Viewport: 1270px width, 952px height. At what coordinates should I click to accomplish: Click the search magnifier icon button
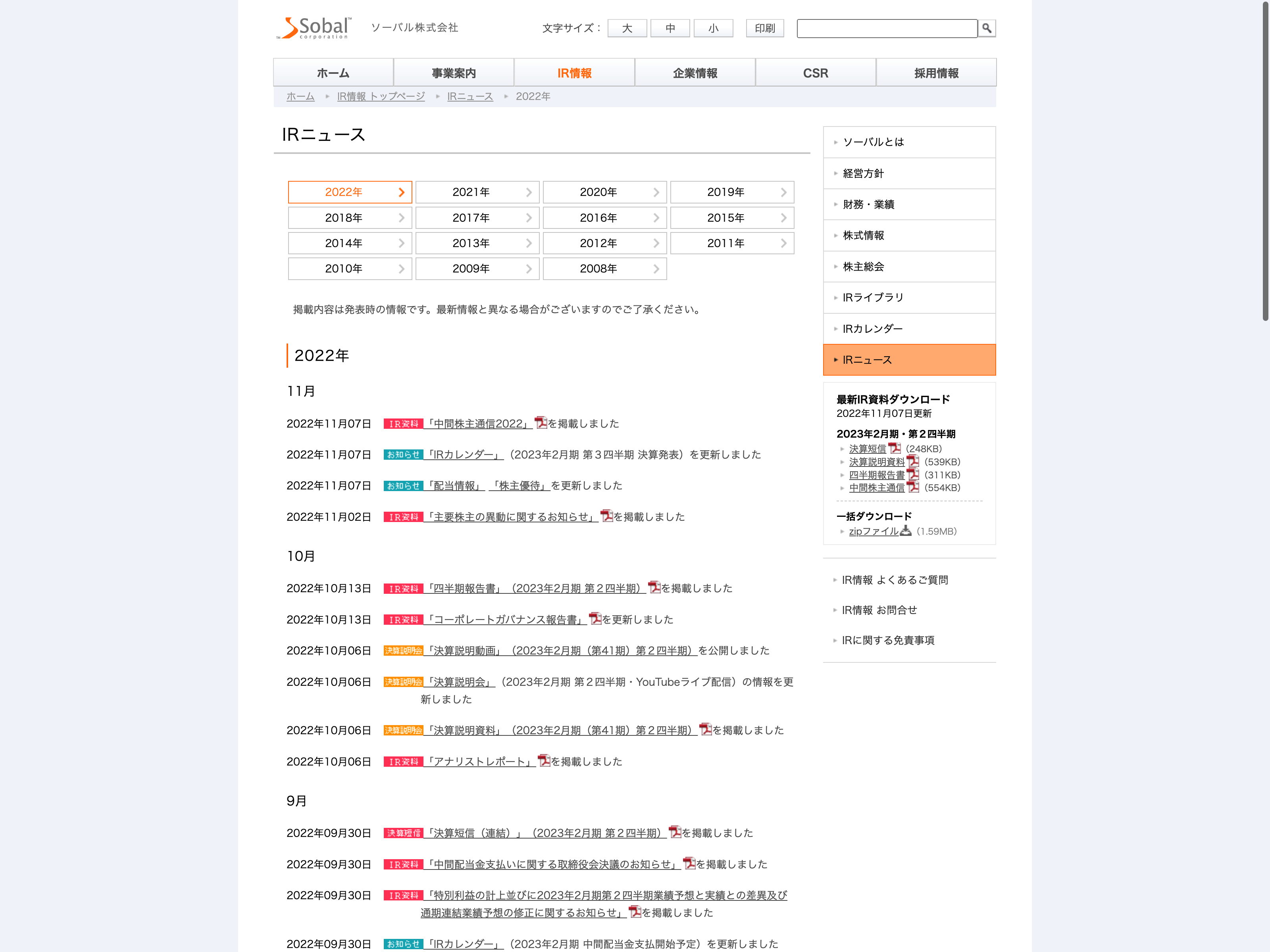[x=986, y=28]
